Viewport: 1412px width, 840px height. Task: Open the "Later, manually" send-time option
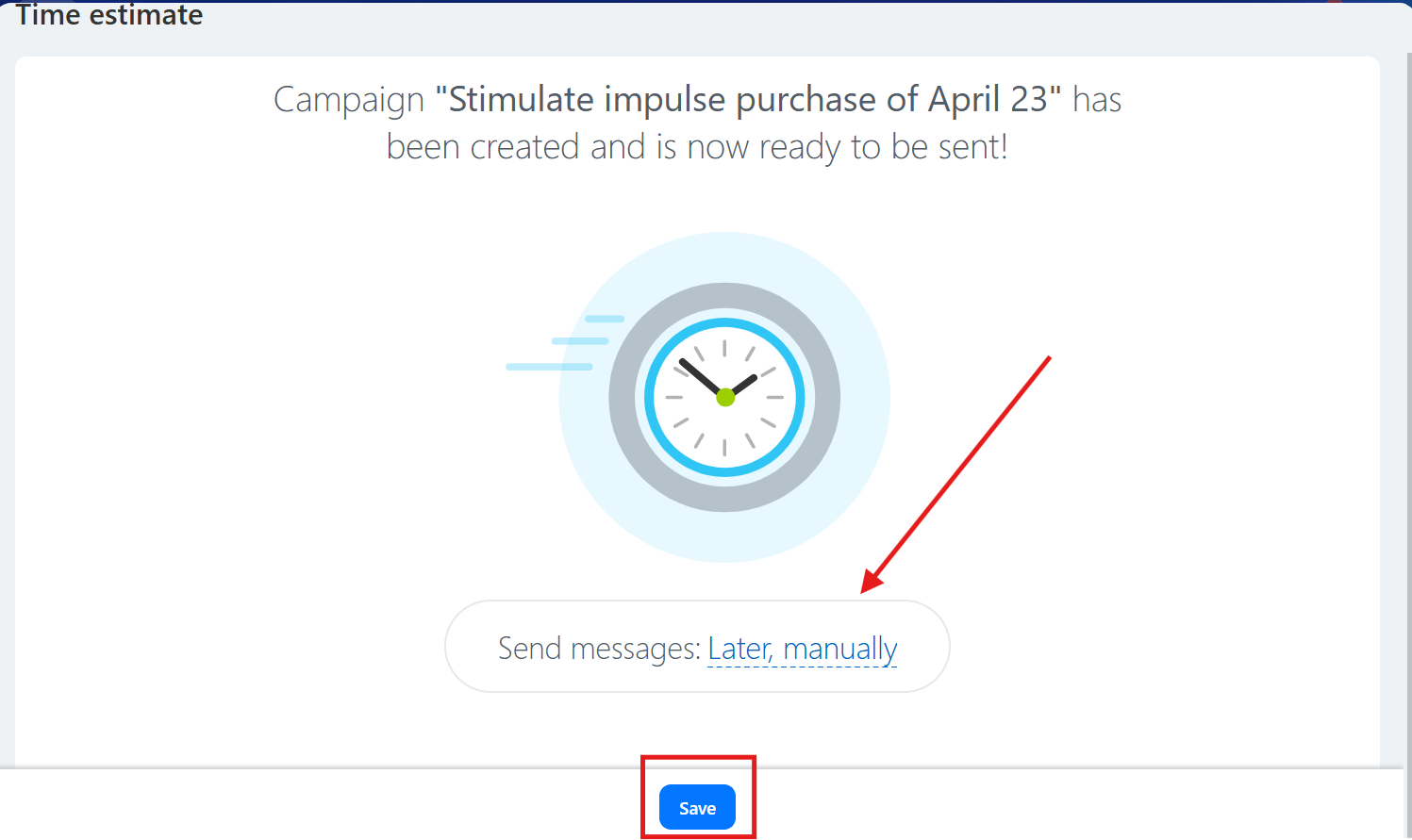(x=802, y=649)
